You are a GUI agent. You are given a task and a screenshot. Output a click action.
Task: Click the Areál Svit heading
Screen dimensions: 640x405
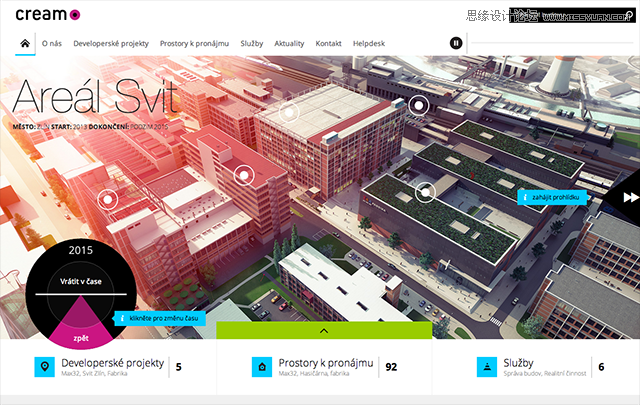tap(96, 96)
